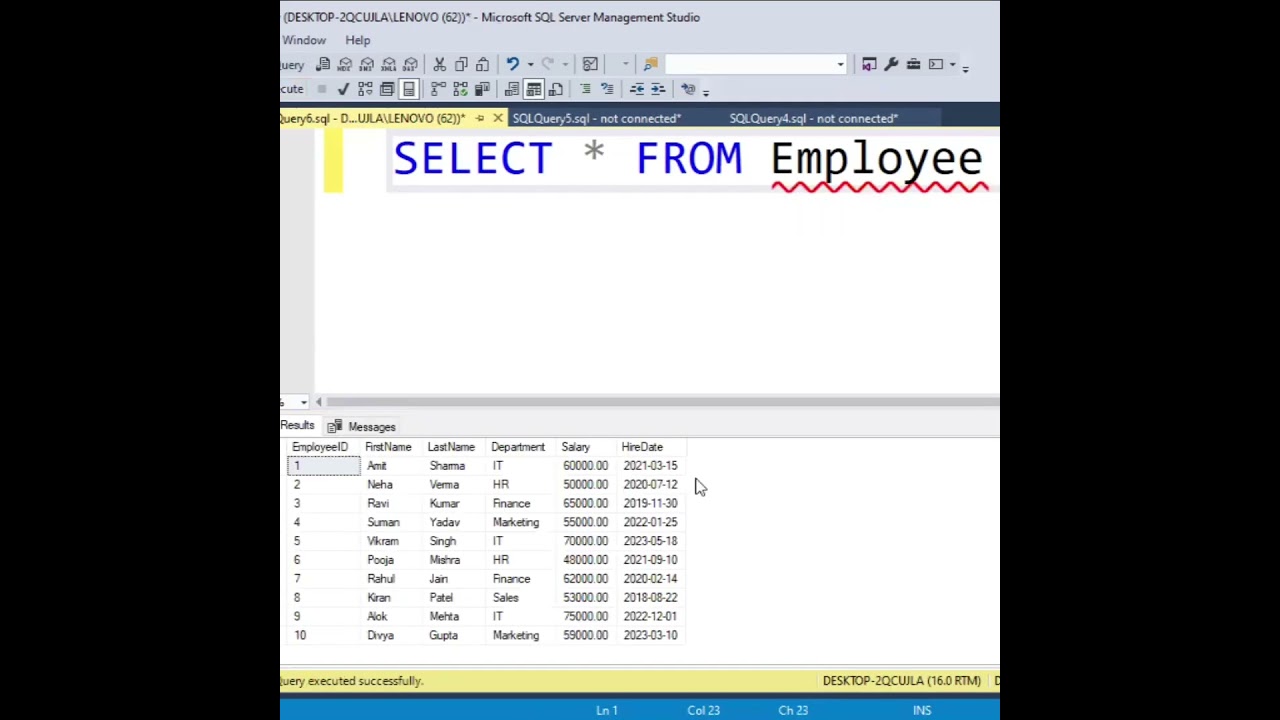Toggle Include Actual Execution Plan
1280x720 pixels.
click(437, 89)
